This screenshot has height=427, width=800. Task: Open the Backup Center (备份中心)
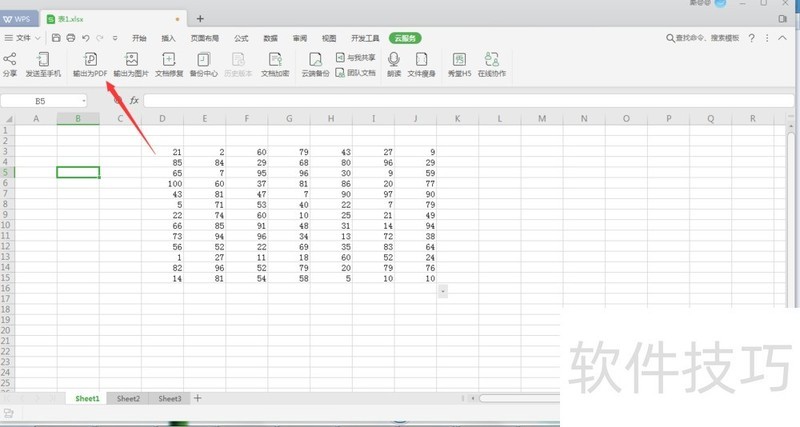pyautogui.click(x=204, y=64)
